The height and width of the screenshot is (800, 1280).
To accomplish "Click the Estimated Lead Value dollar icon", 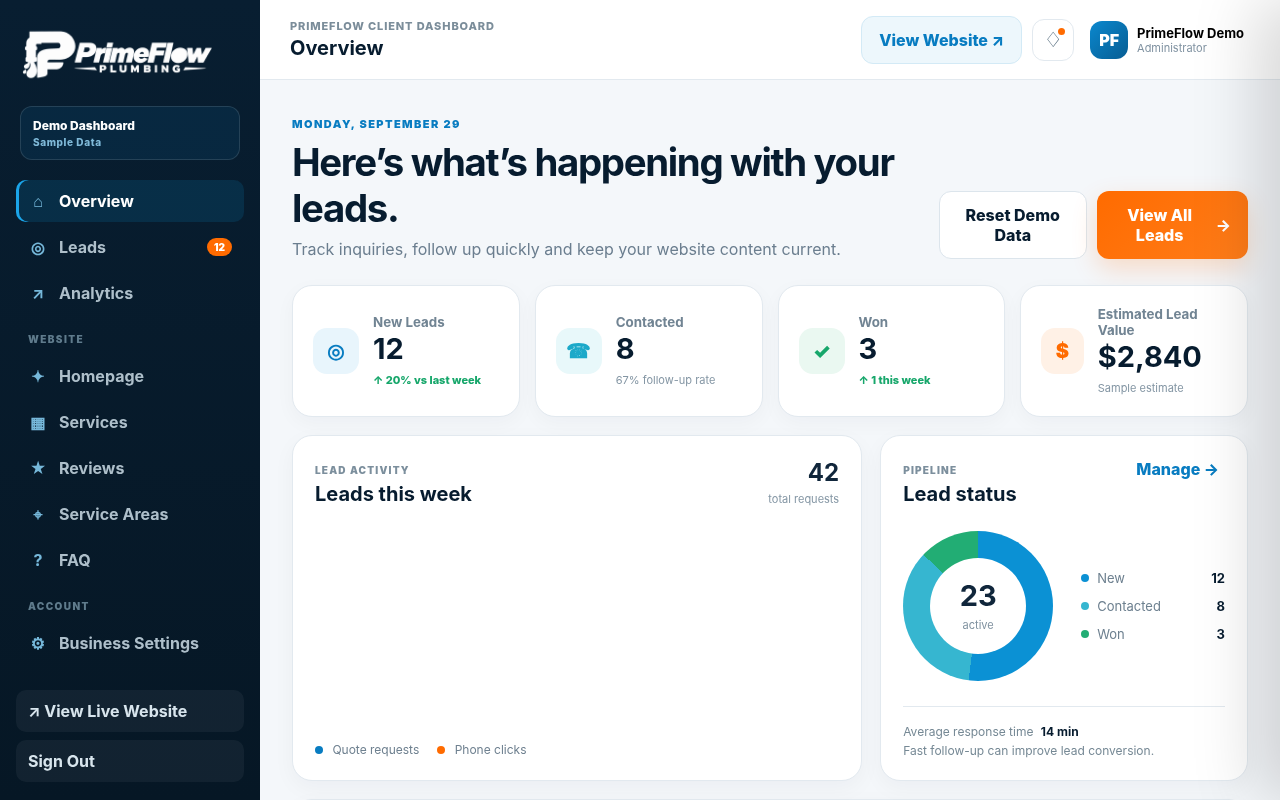I will point(1063,351).
